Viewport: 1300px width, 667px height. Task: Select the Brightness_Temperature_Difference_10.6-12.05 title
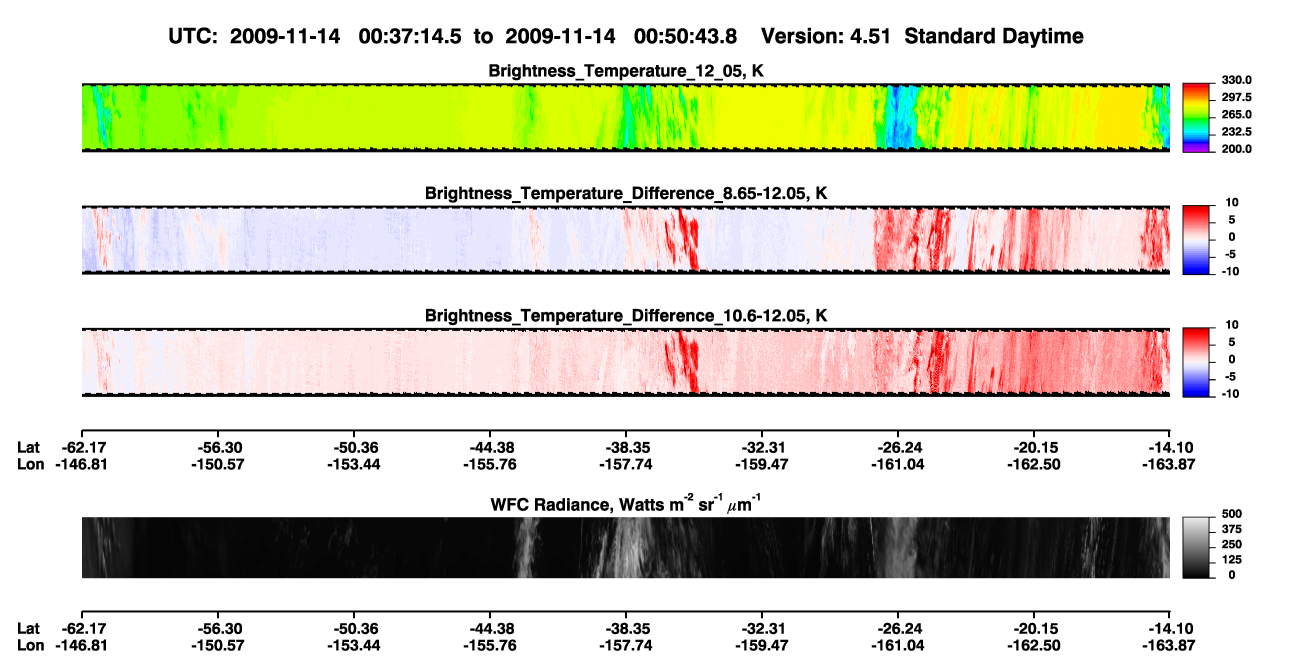coord(626,316)
